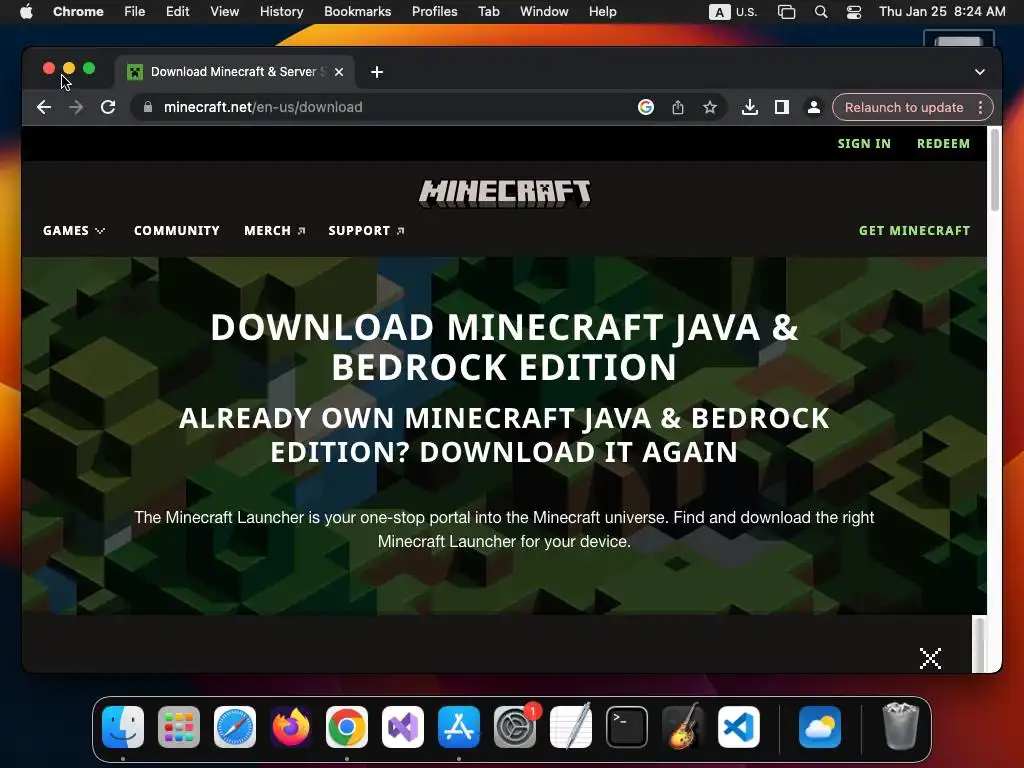This screenshot has width=1024, height=768.
Task: Open the side panel icon
Action: point(782,107)
